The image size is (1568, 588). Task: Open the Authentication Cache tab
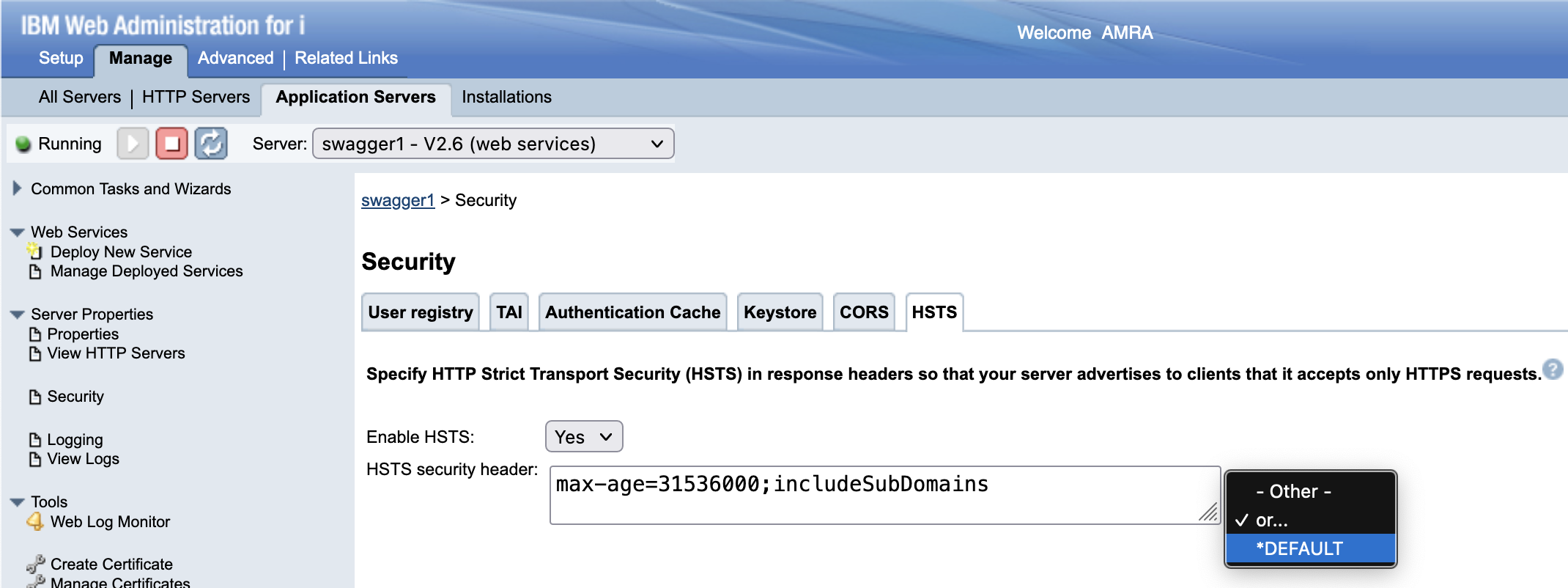[633, 312]
